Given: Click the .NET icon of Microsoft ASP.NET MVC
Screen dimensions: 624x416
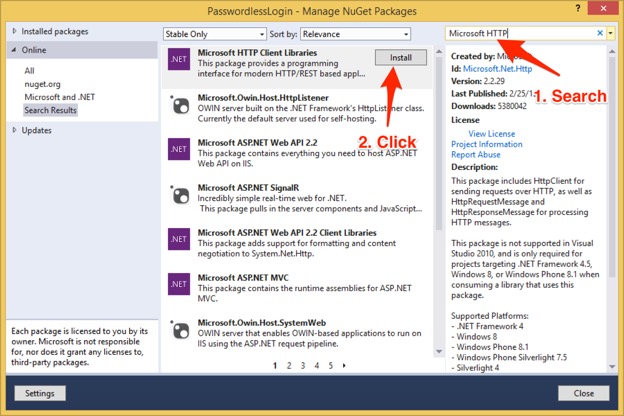Looking at the screenshot, I should tap(179, 284).
